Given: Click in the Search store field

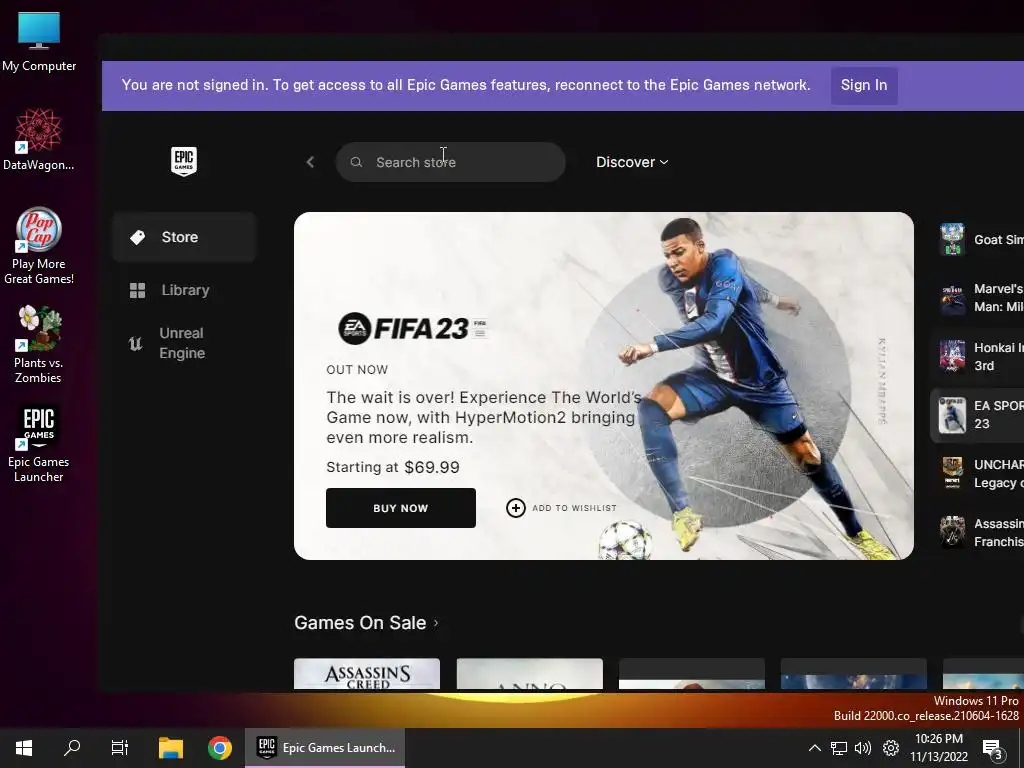Looking at the screenshot, I should coord(451,162).
